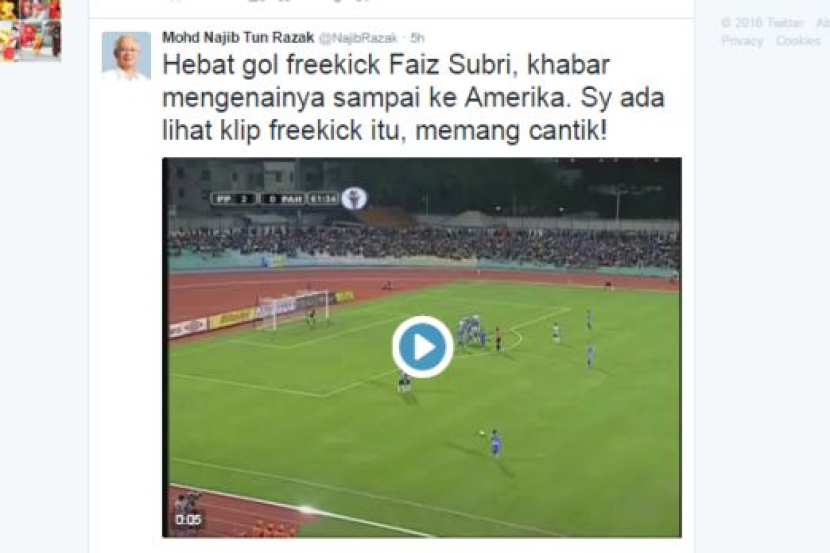
Task: Click the trophy logo beside the scoreboard
Action: click(354, 198)
